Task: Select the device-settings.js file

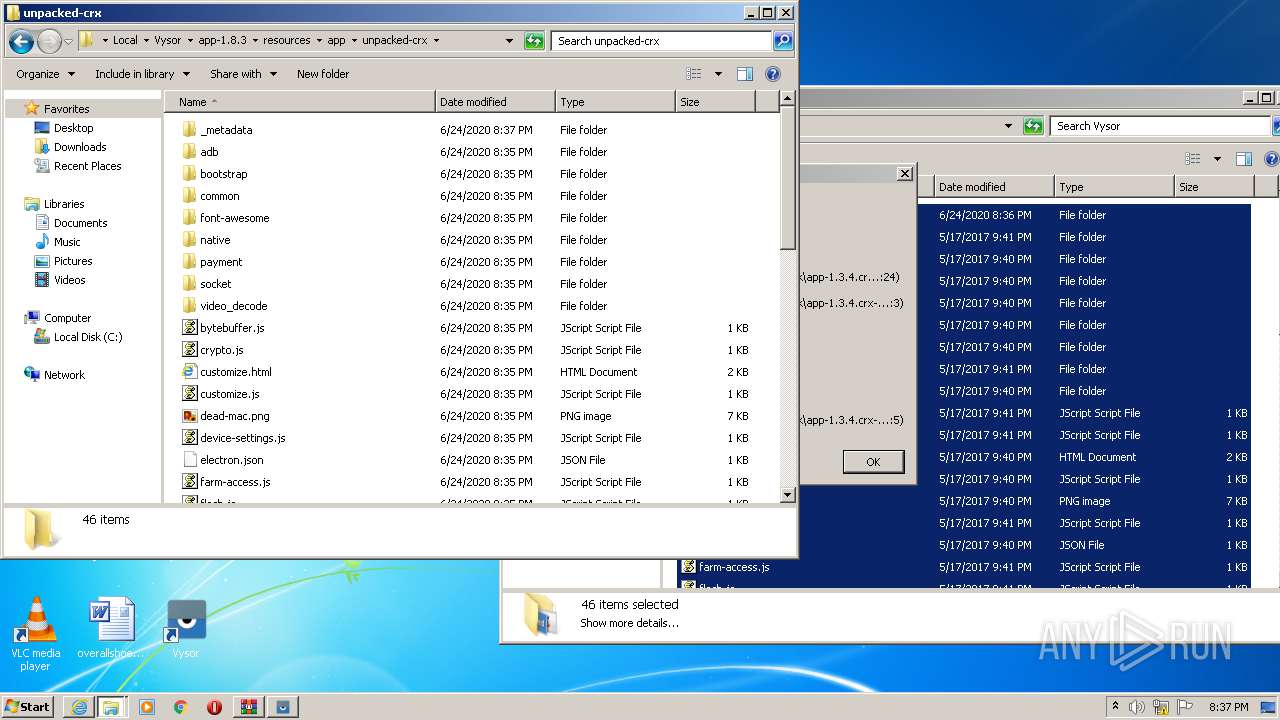Action: [242, 438]
